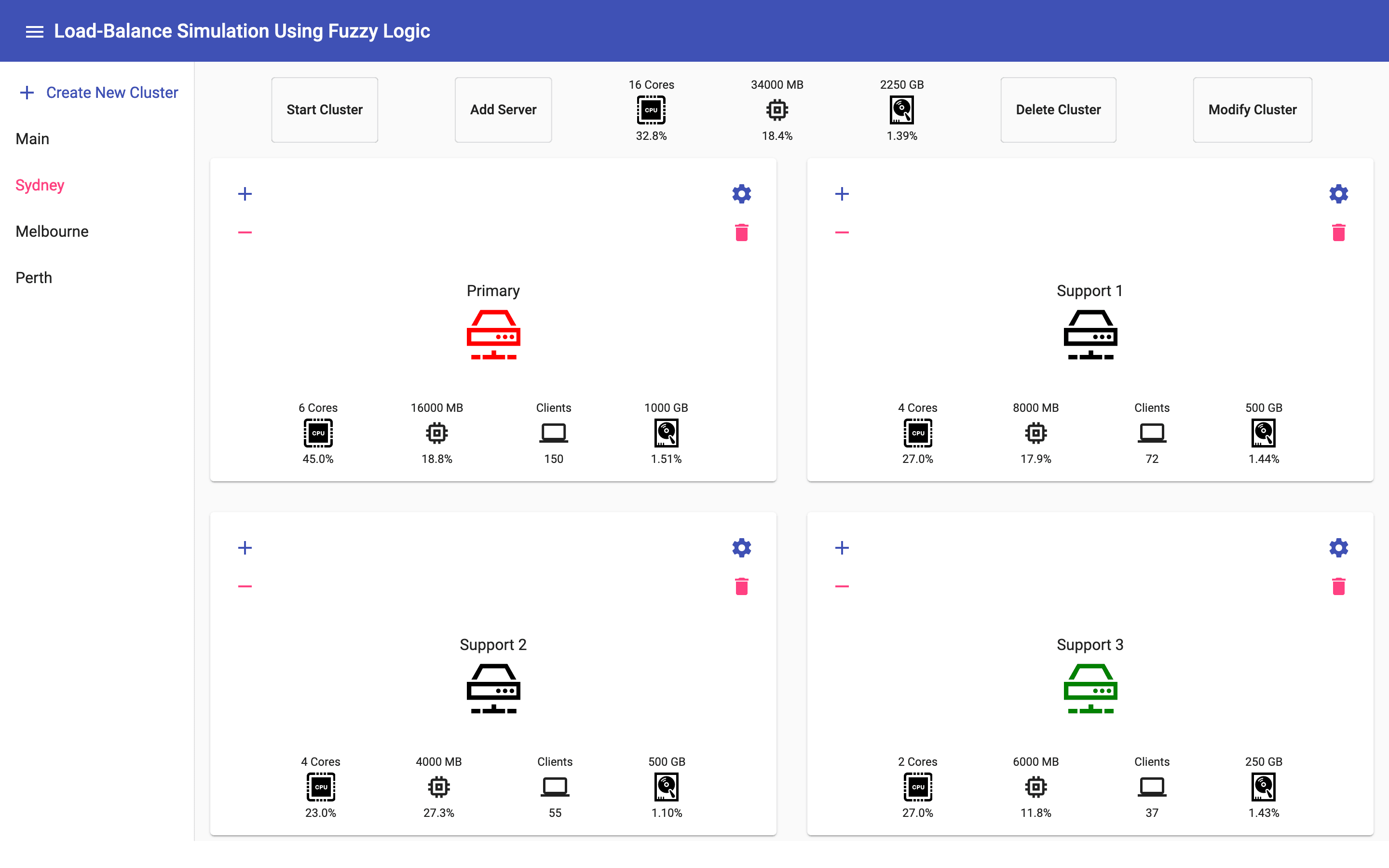1389x868 pixels.
Task: Switch to the Melbourne cluster
Action: (x=52, y=231)
